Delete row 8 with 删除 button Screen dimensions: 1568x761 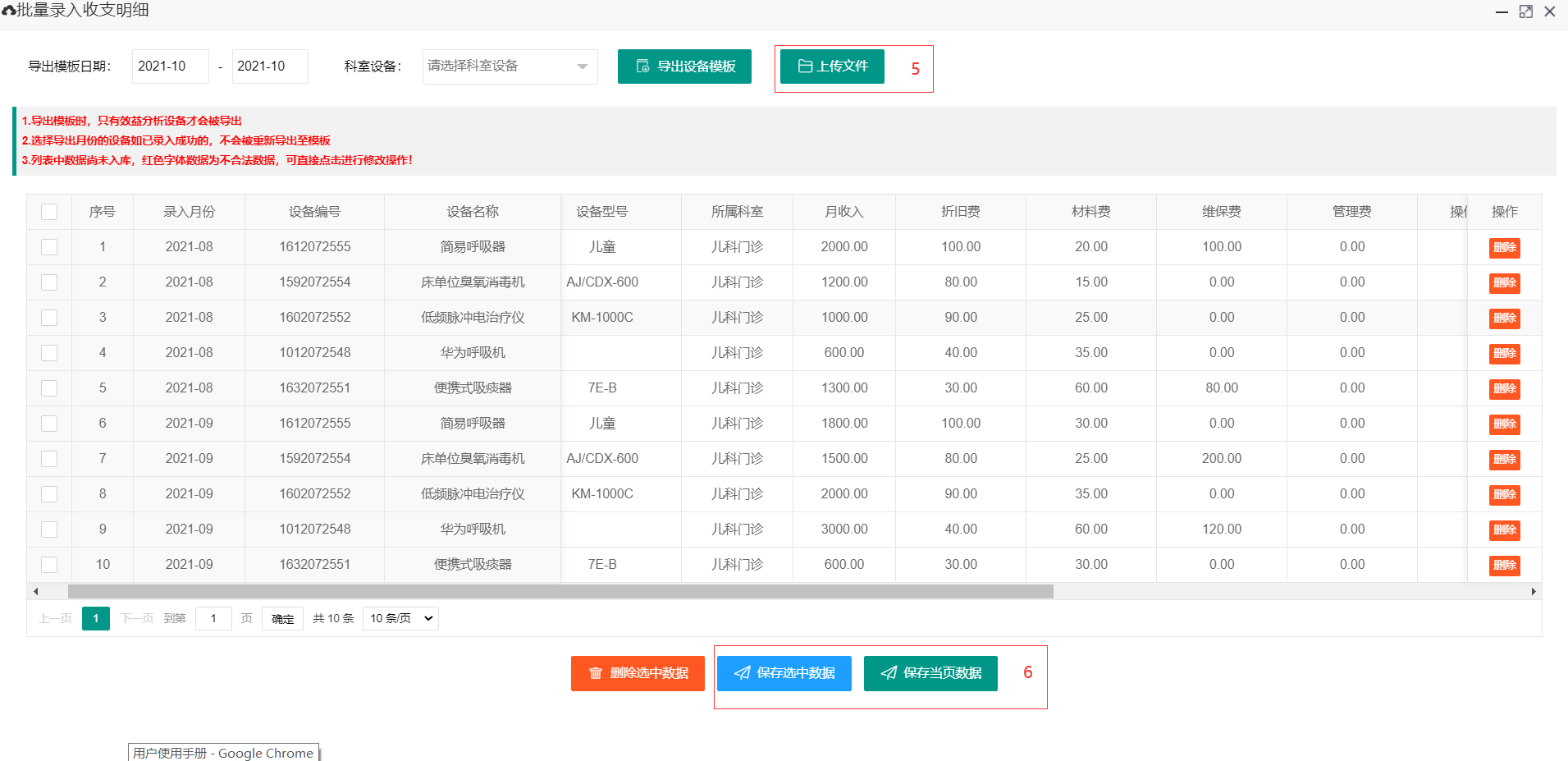[1504, 495]
